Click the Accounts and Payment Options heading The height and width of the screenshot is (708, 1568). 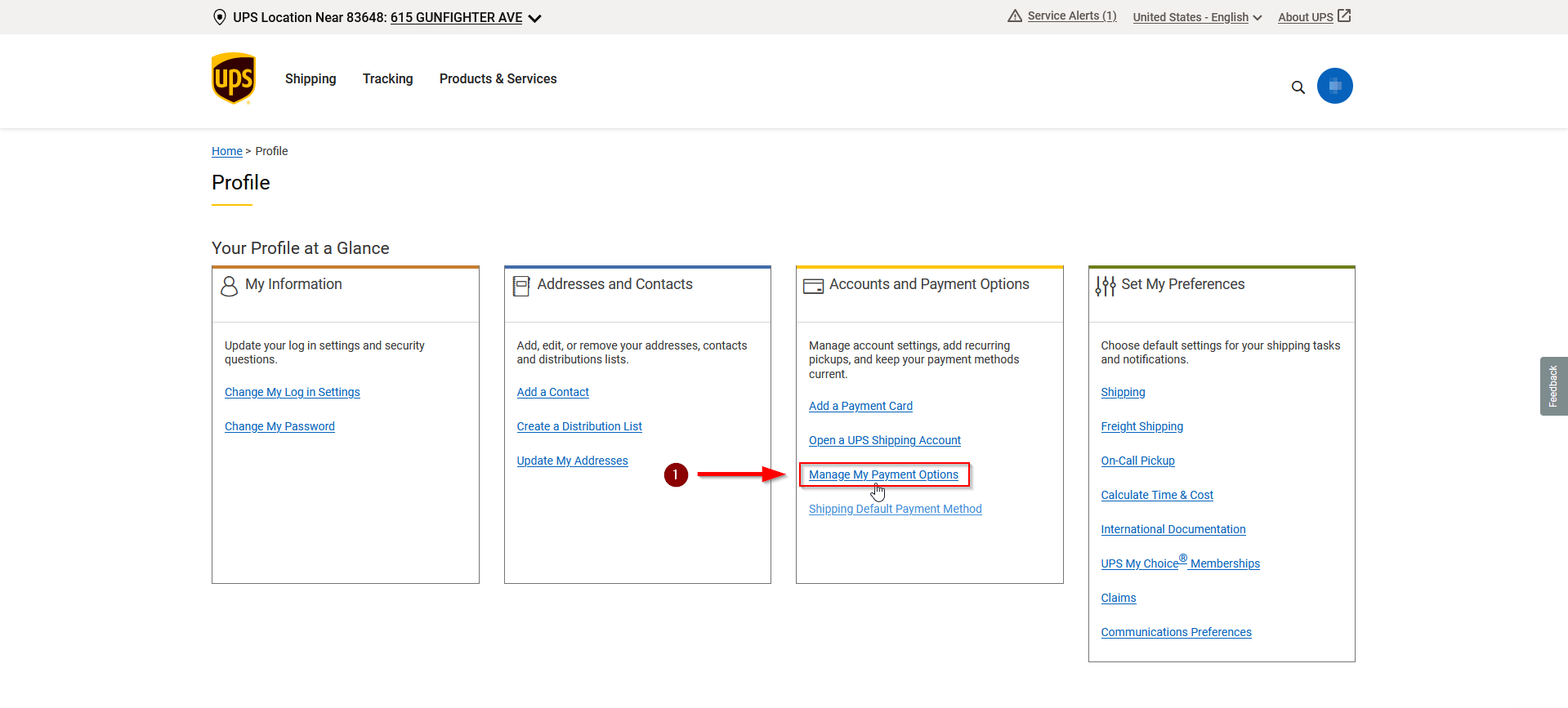click(929, 284)
